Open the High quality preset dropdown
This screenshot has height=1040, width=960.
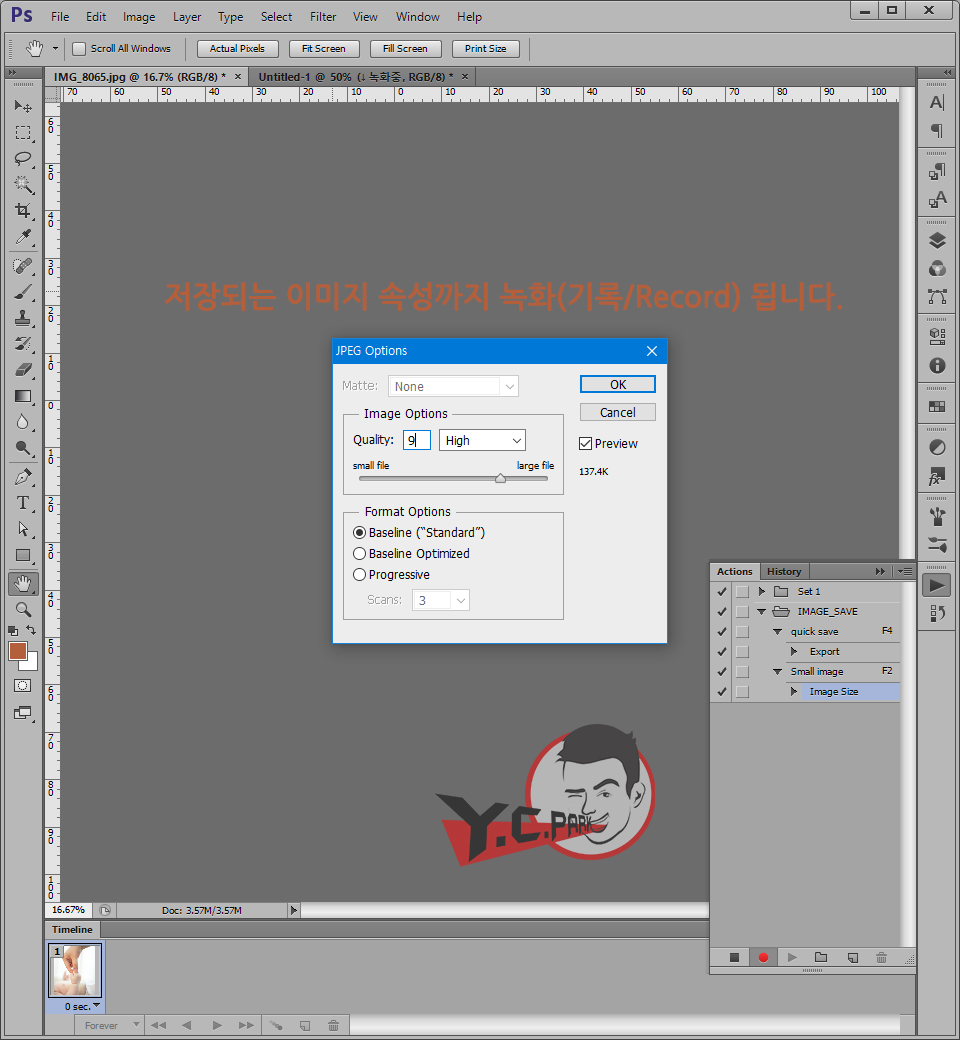[482, 440]
